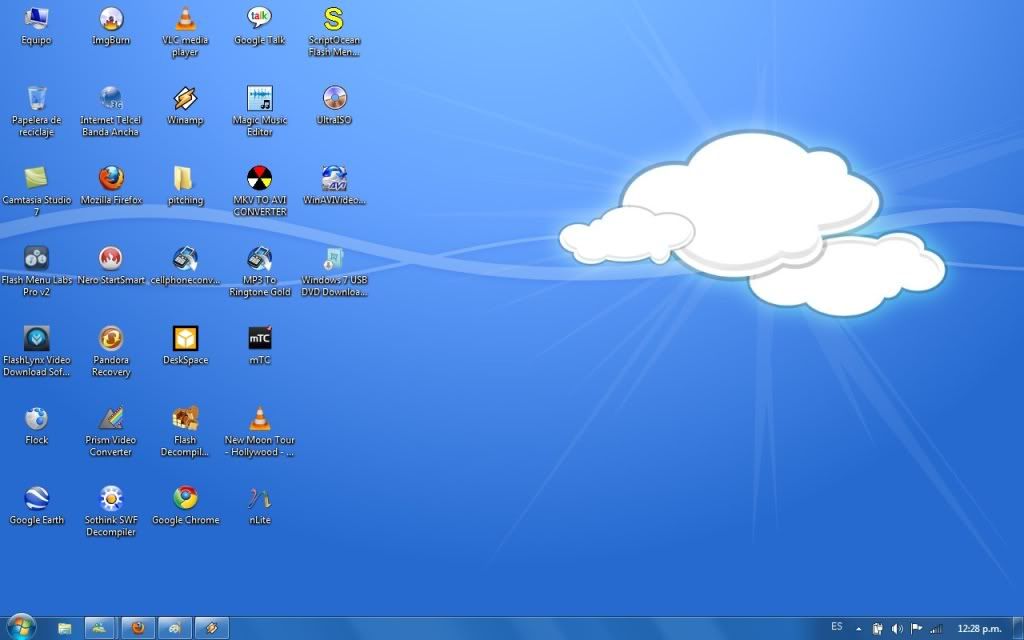Select Internet Telcel Banda Ancha shortcut
The image size is (1024, 640).
111,112
